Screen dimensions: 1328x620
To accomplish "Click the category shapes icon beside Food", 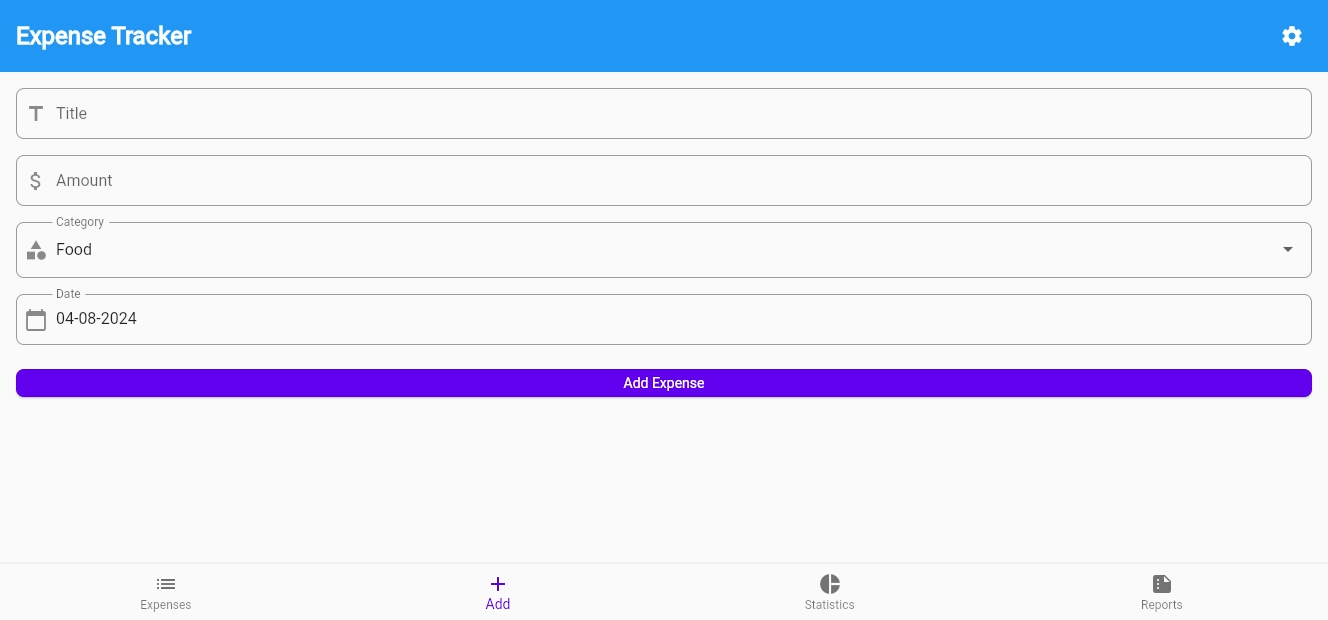I will [x=36, y=250].
